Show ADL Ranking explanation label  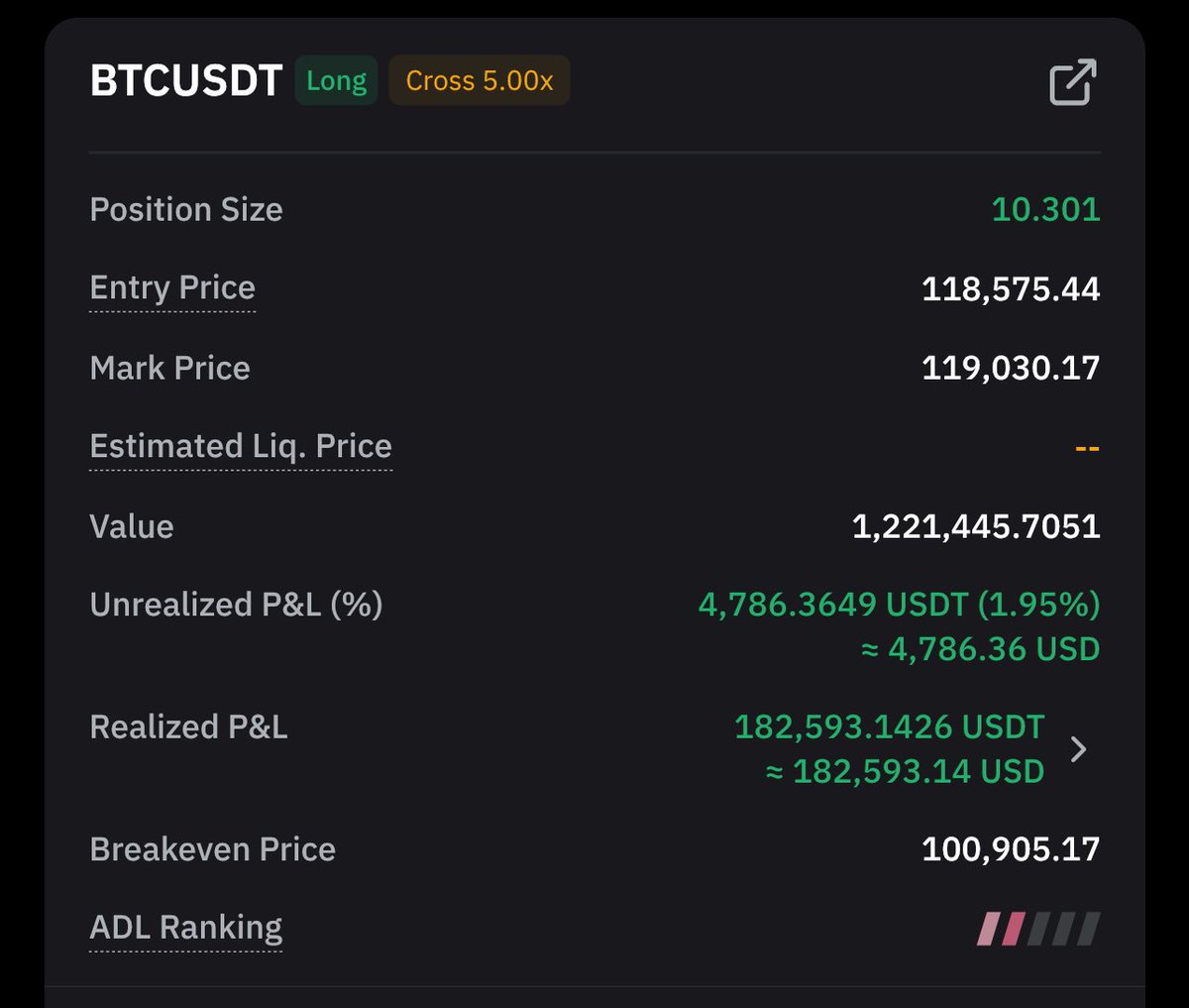186,928
